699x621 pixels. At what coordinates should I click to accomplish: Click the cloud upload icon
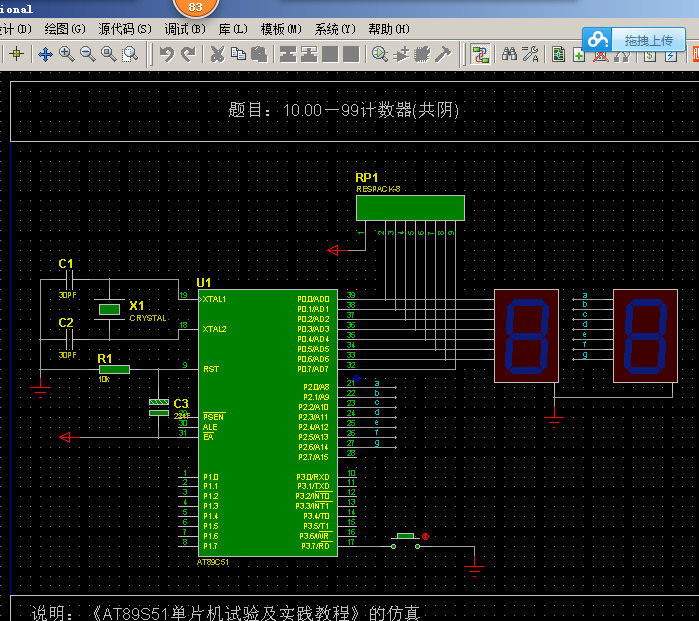597,40
